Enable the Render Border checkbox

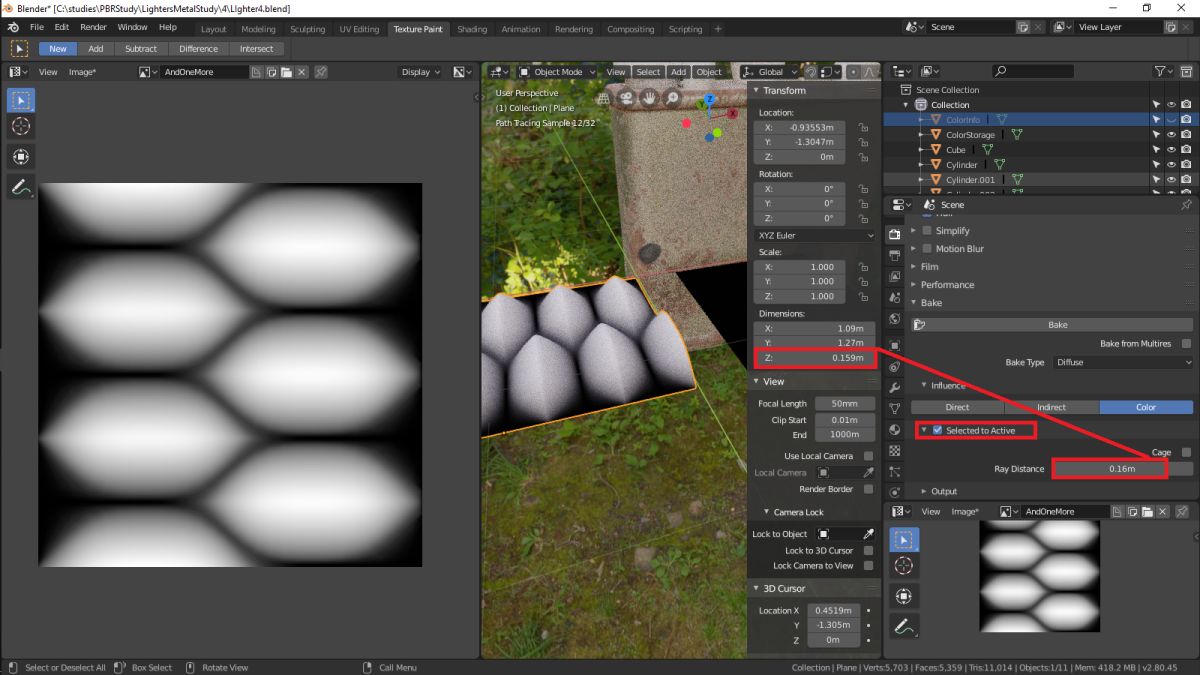tap(868, 489)
